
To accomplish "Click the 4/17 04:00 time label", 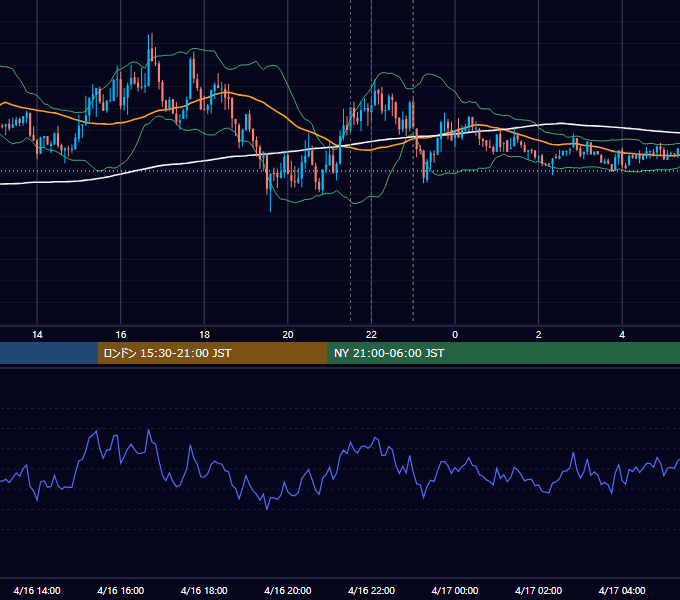I will pos(622,590).
